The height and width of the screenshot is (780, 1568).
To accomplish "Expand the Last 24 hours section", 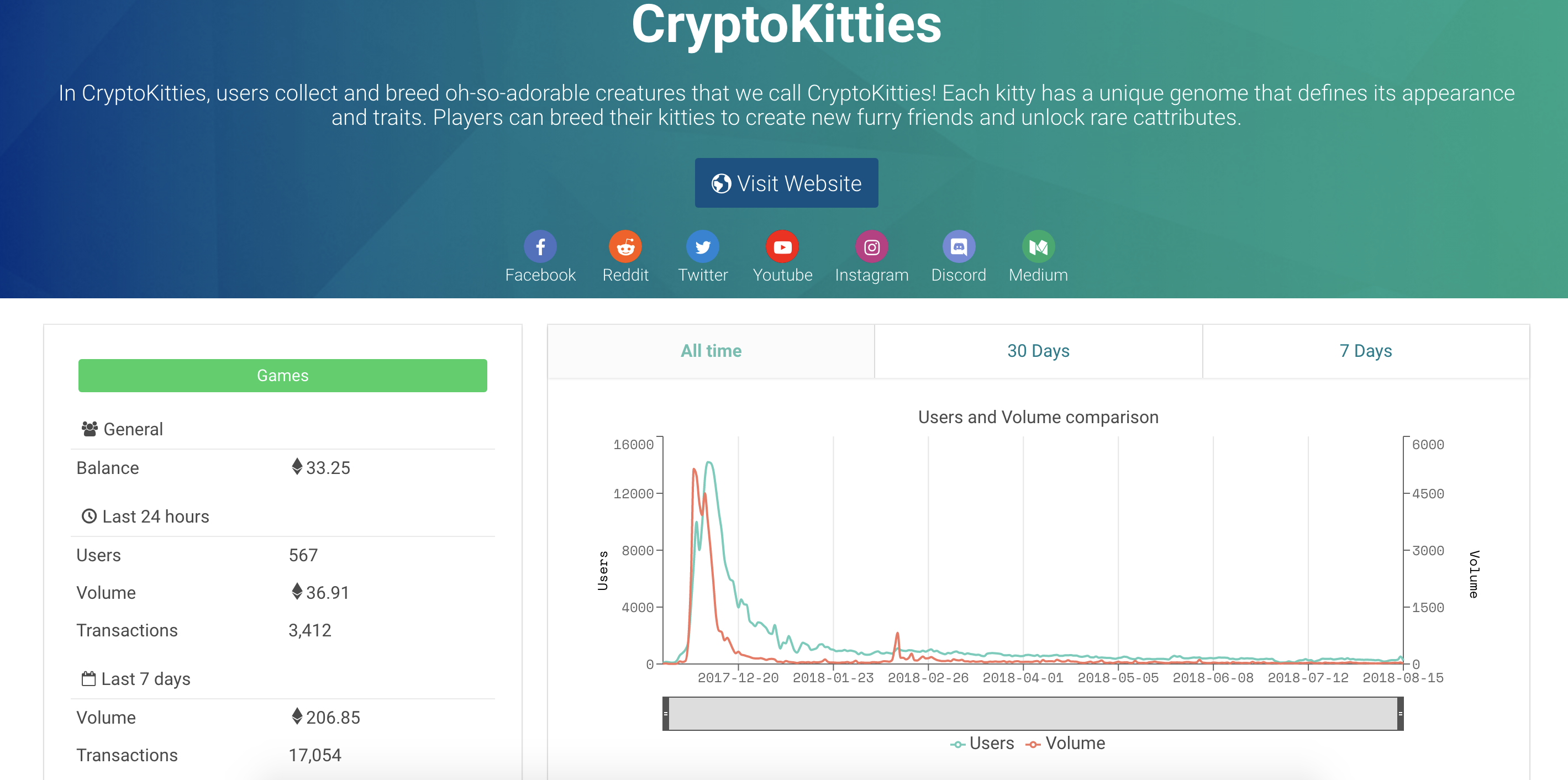I will 155,516.
